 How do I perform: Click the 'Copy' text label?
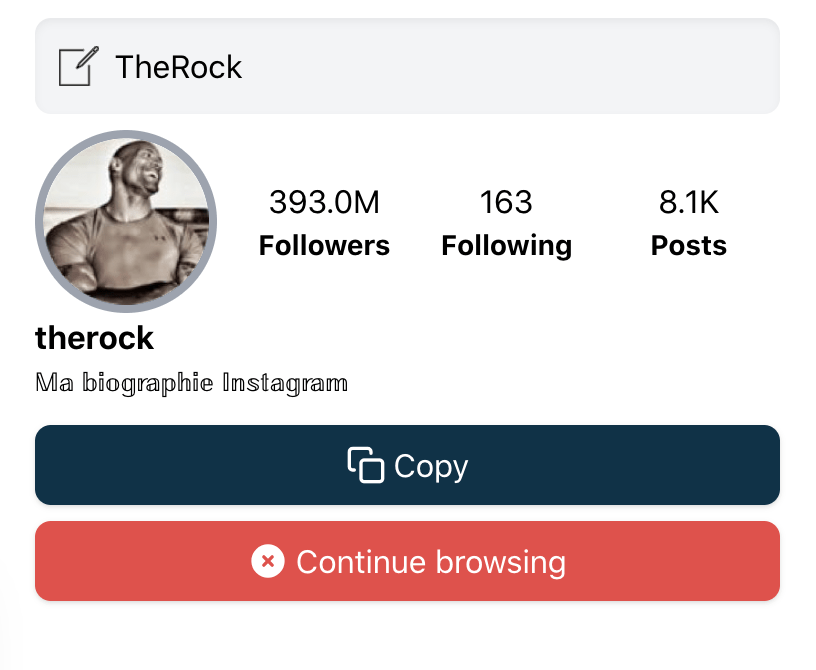[x=431, y=467]
